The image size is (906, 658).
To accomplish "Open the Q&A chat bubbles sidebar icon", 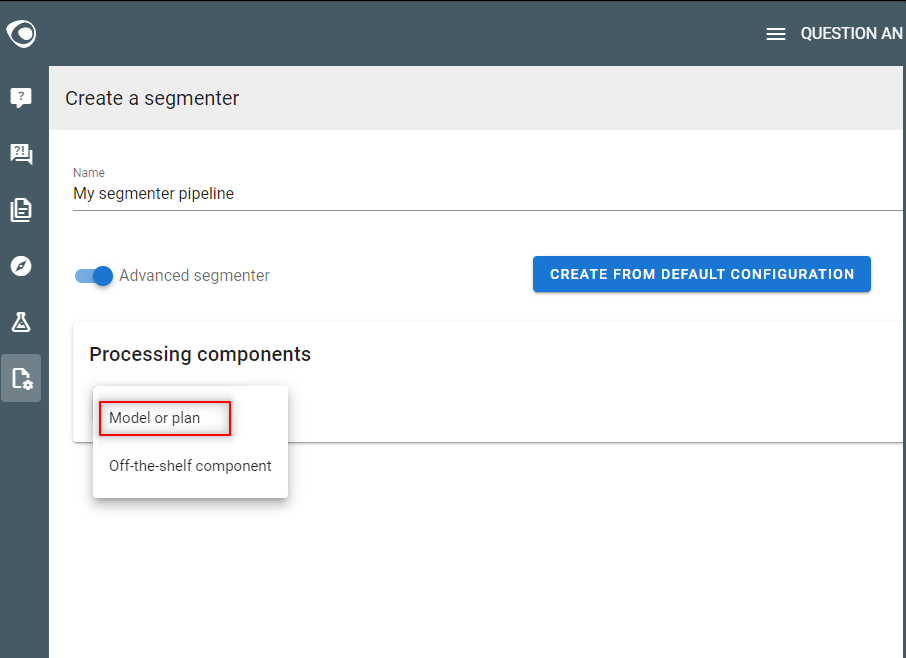I will pos(21,154).
